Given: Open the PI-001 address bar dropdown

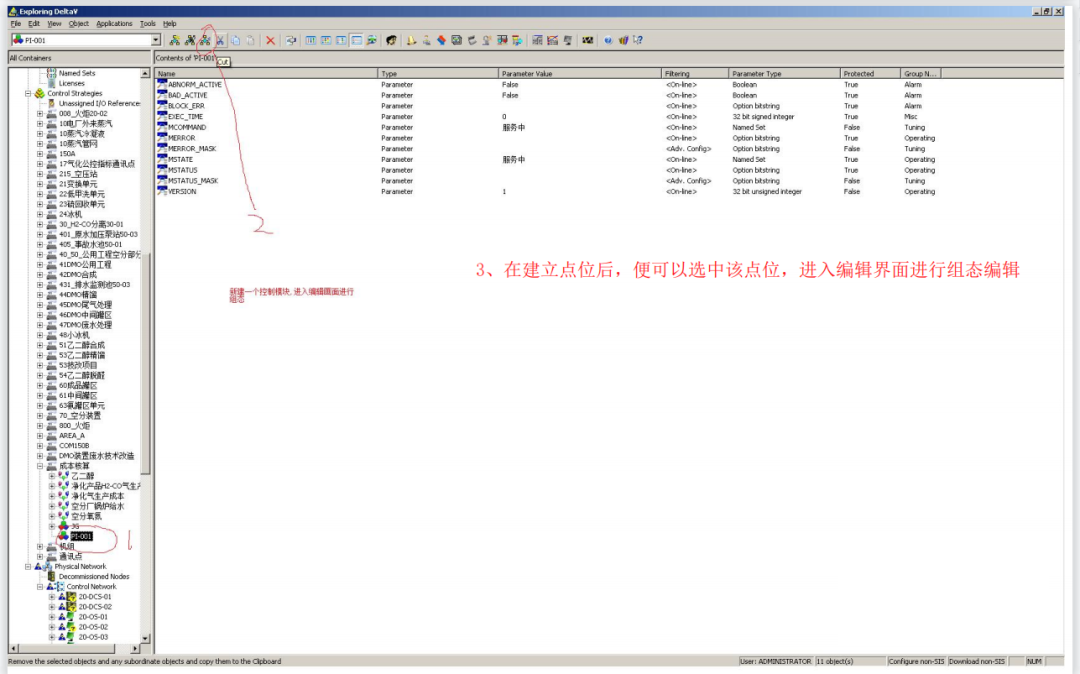Looking at the screenshot, I should pos(154,40).
